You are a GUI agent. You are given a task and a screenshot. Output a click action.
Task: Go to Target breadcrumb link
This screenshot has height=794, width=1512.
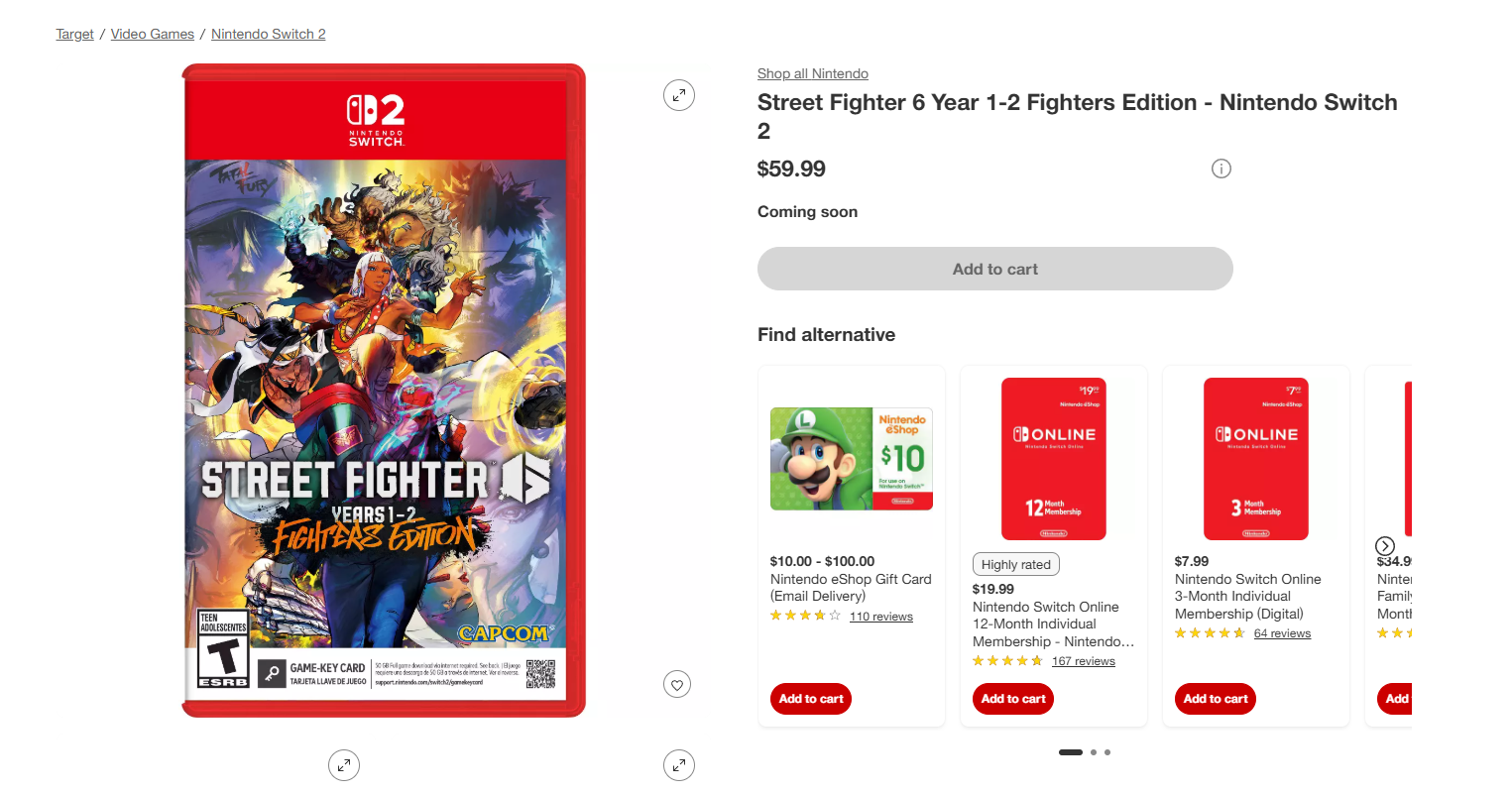(x=74, y=34)
